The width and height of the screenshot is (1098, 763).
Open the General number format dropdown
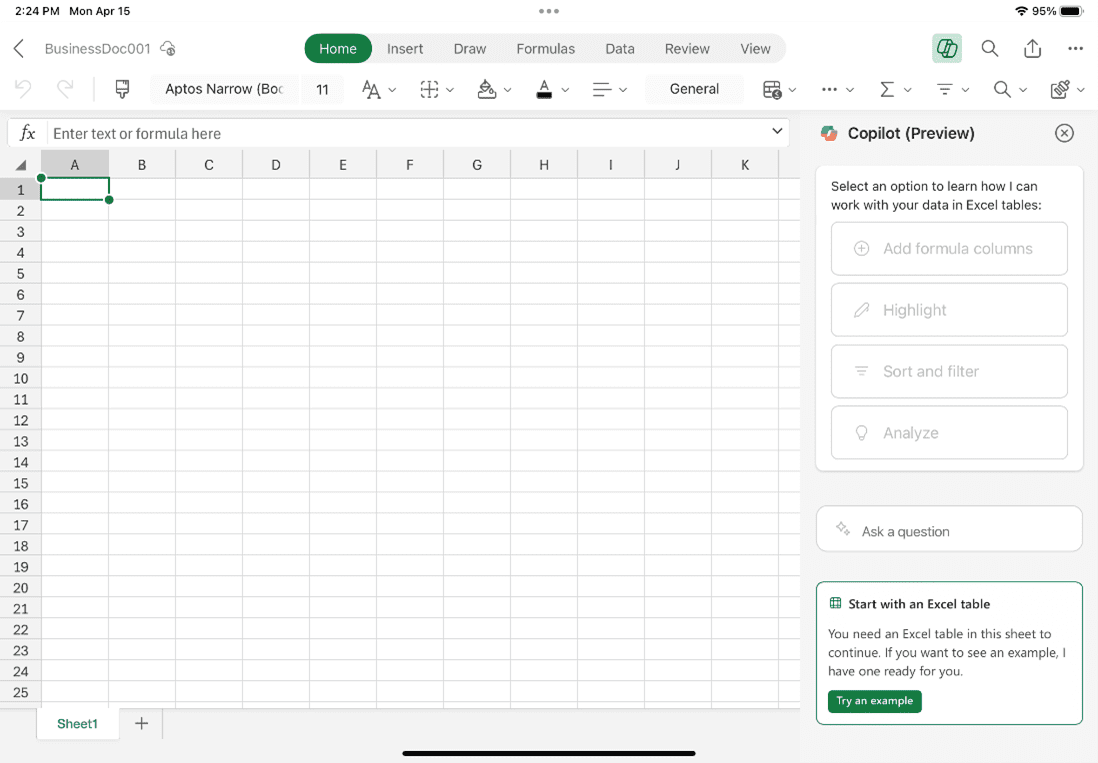click(x=694, y=89)
